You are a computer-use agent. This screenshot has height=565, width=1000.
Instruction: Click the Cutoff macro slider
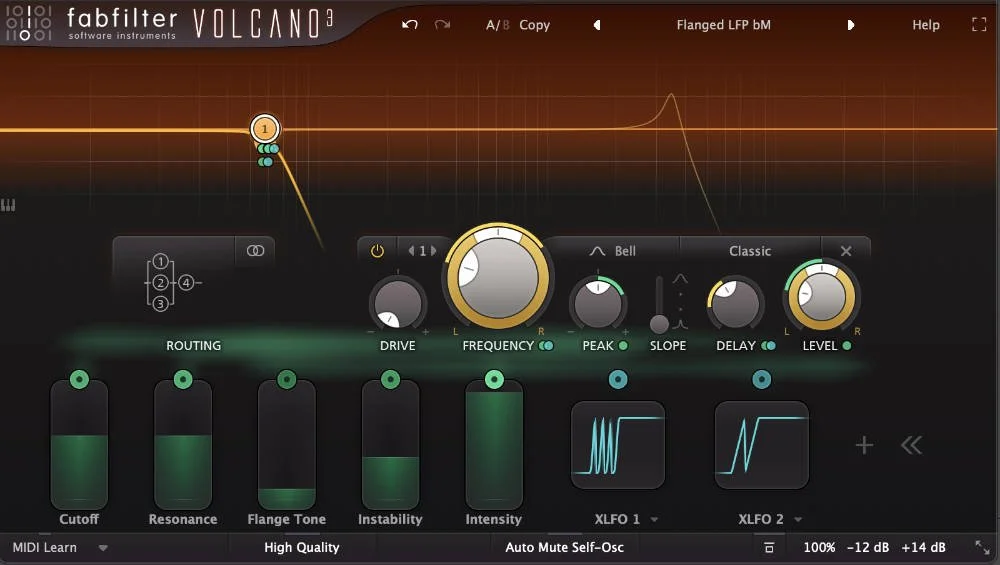pos(79,444)
